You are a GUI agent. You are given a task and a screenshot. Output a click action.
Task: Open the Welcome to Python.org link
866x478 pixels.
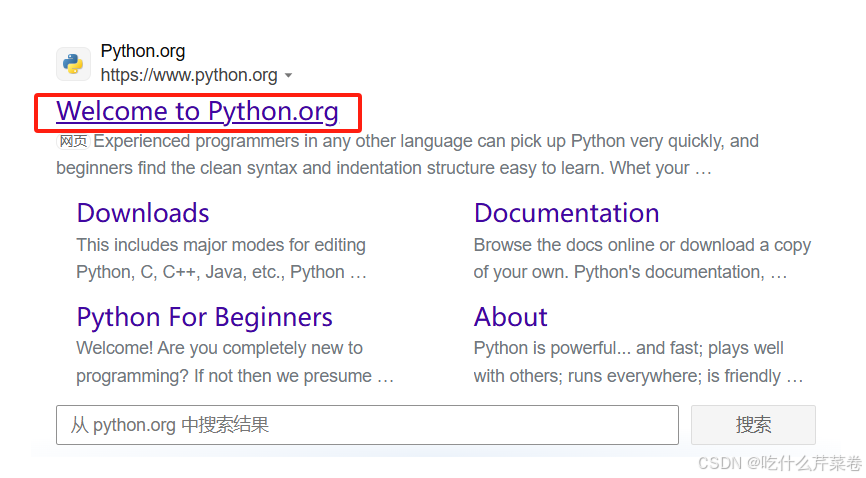click(197, 112)
